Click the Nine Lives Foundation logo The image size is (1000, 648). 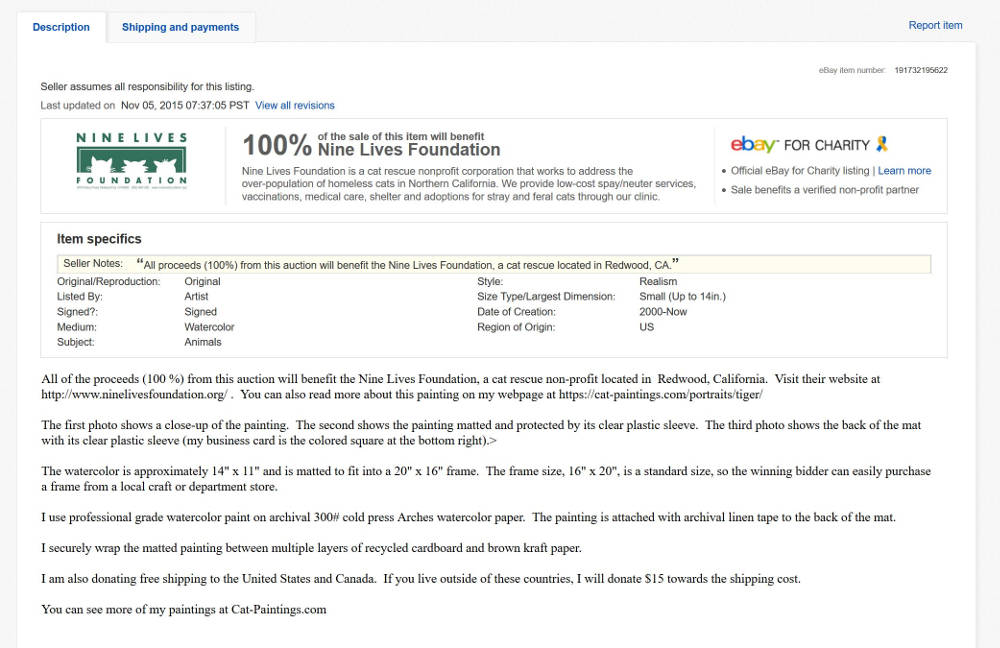[x=131, y=161]
